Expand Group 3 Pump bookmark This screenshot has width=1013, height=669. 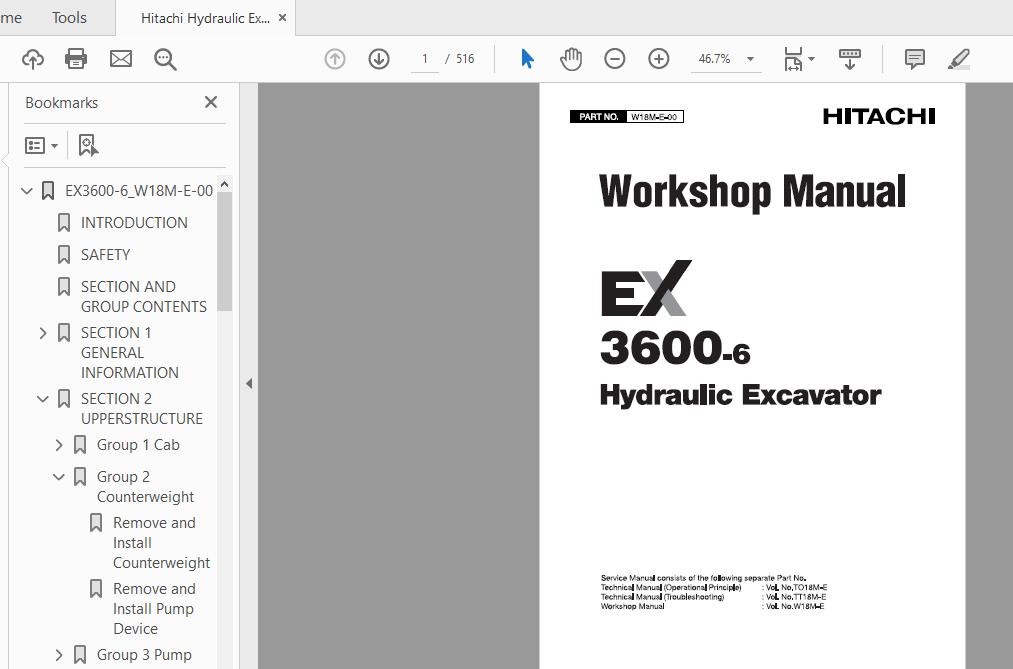(x=59, y=655)
